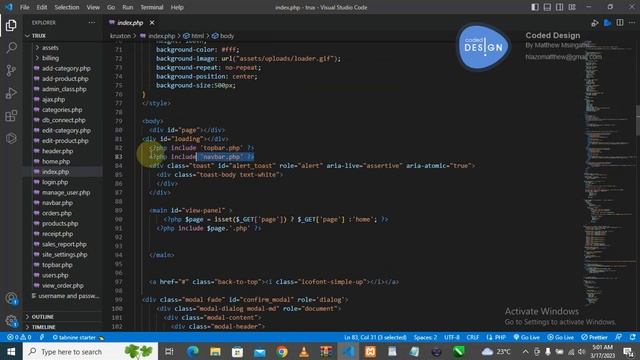Screen dimensions: 640x360
Task: Click the Windows Start button
Action: pos(11,351)
